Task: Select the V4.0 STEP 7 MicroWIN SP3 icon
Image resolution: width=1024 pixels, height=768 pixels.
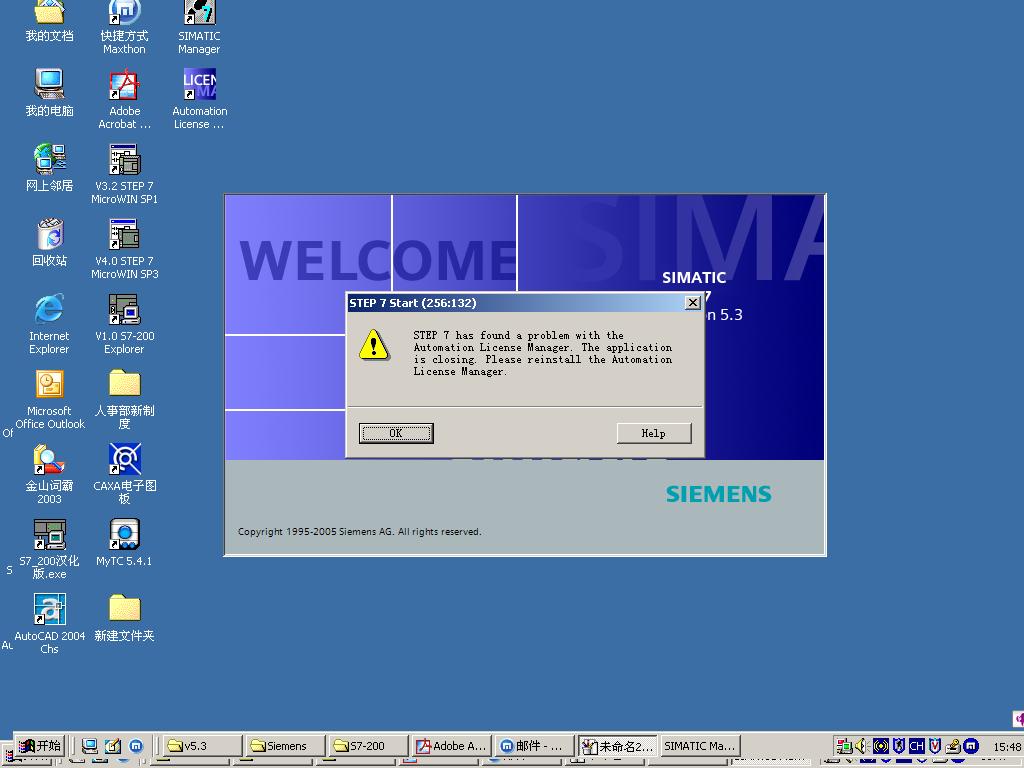Action: (124, 249)
